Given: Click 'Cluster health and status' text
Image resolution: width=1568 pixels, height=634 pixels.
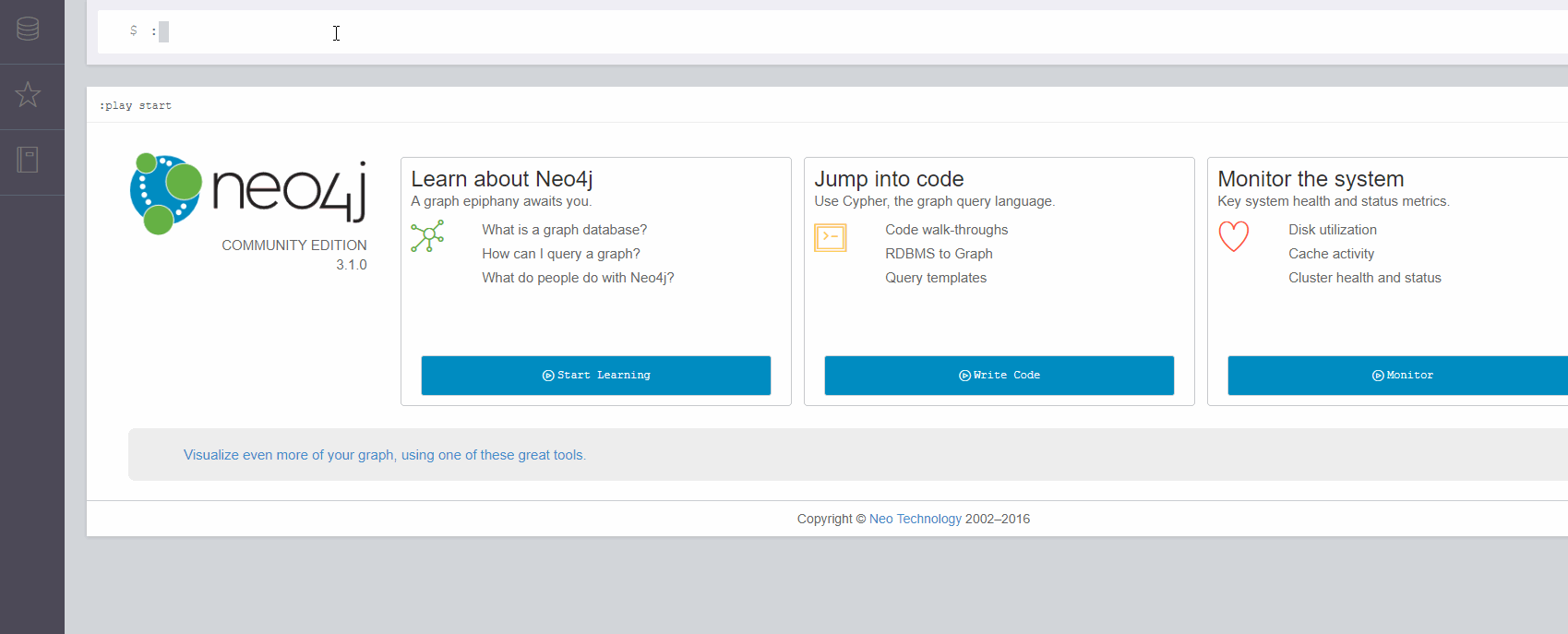Looking at the screenshot, I should (x=1365, y=278).
